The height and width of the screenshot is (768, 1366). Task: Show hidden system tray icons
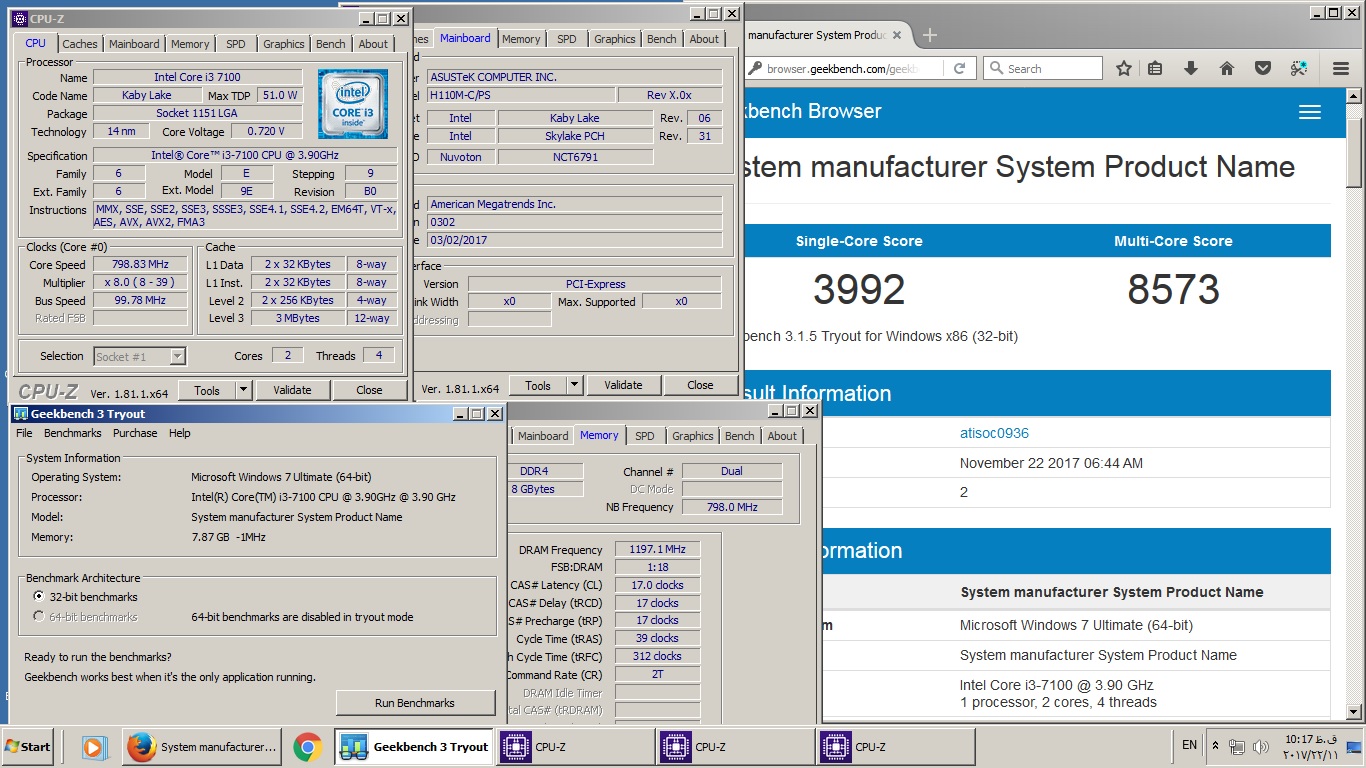(x=1216, y=746)
